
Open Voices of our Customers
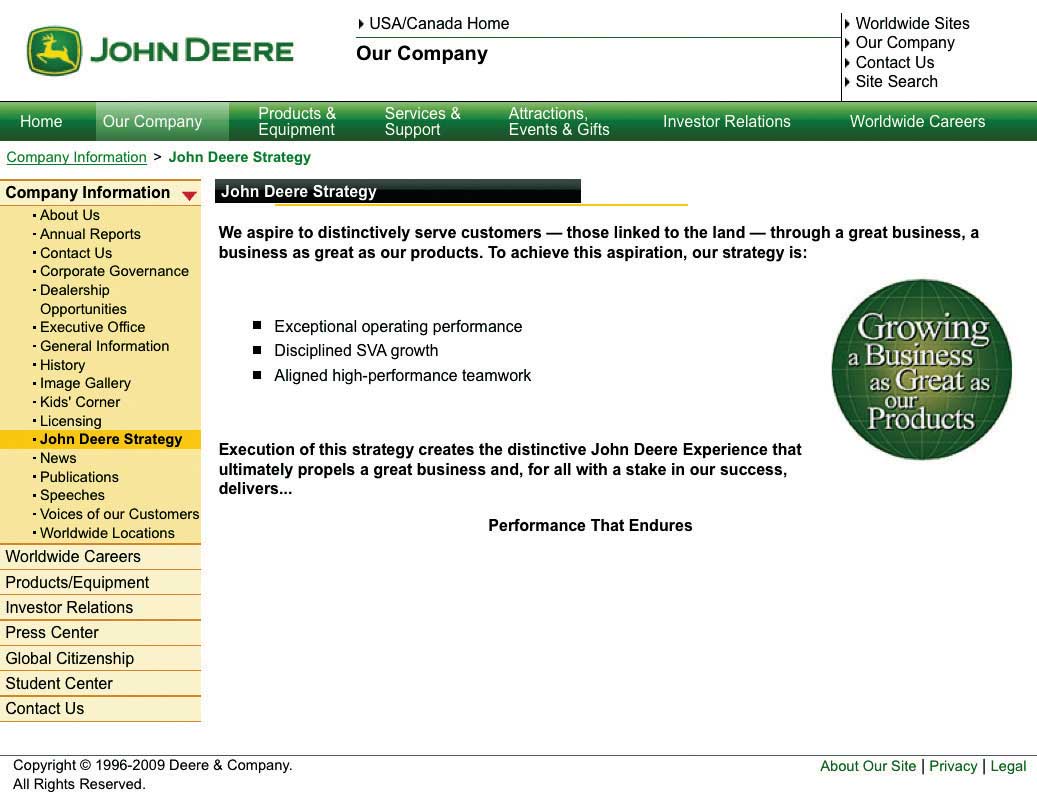pos(119,514)
